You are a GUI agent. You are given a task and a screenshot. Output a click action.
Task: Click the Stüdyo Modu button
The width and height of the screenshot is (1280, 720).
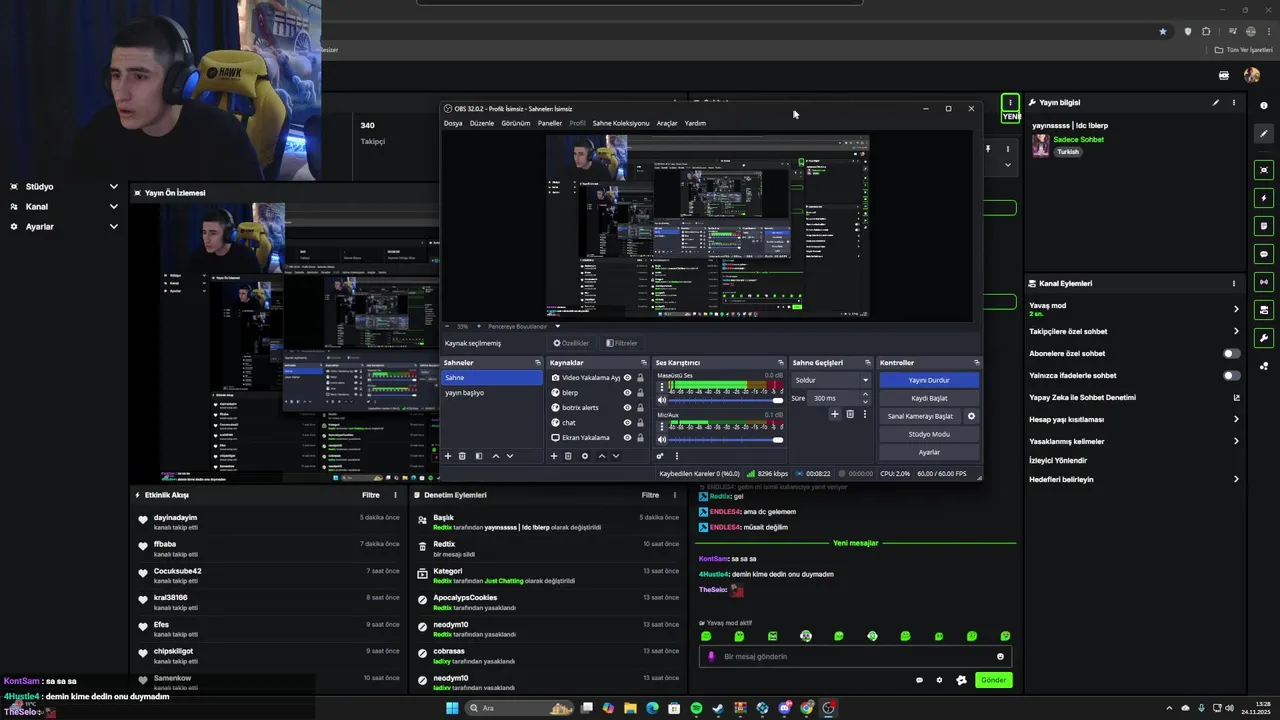[929, 434]
